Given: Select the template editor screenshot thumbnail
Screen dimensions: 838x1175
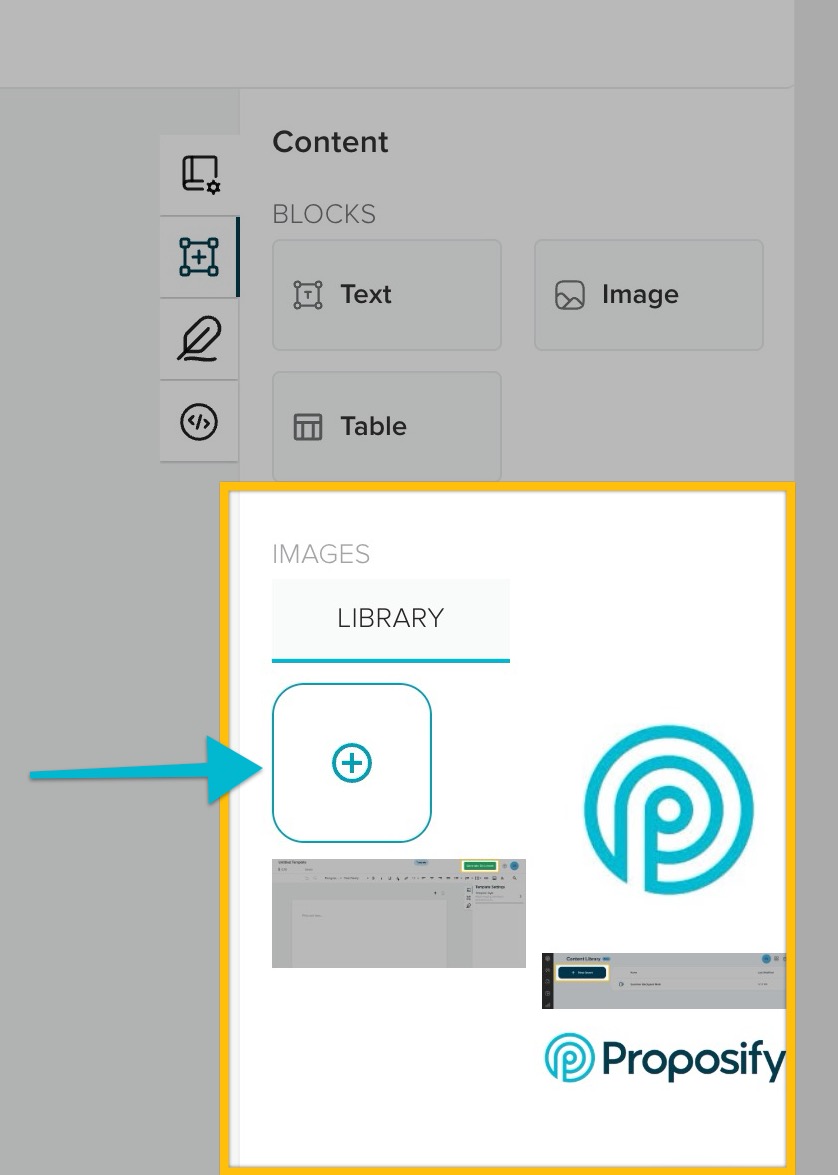Looking at the screenshot, I should tap(399, 913).
